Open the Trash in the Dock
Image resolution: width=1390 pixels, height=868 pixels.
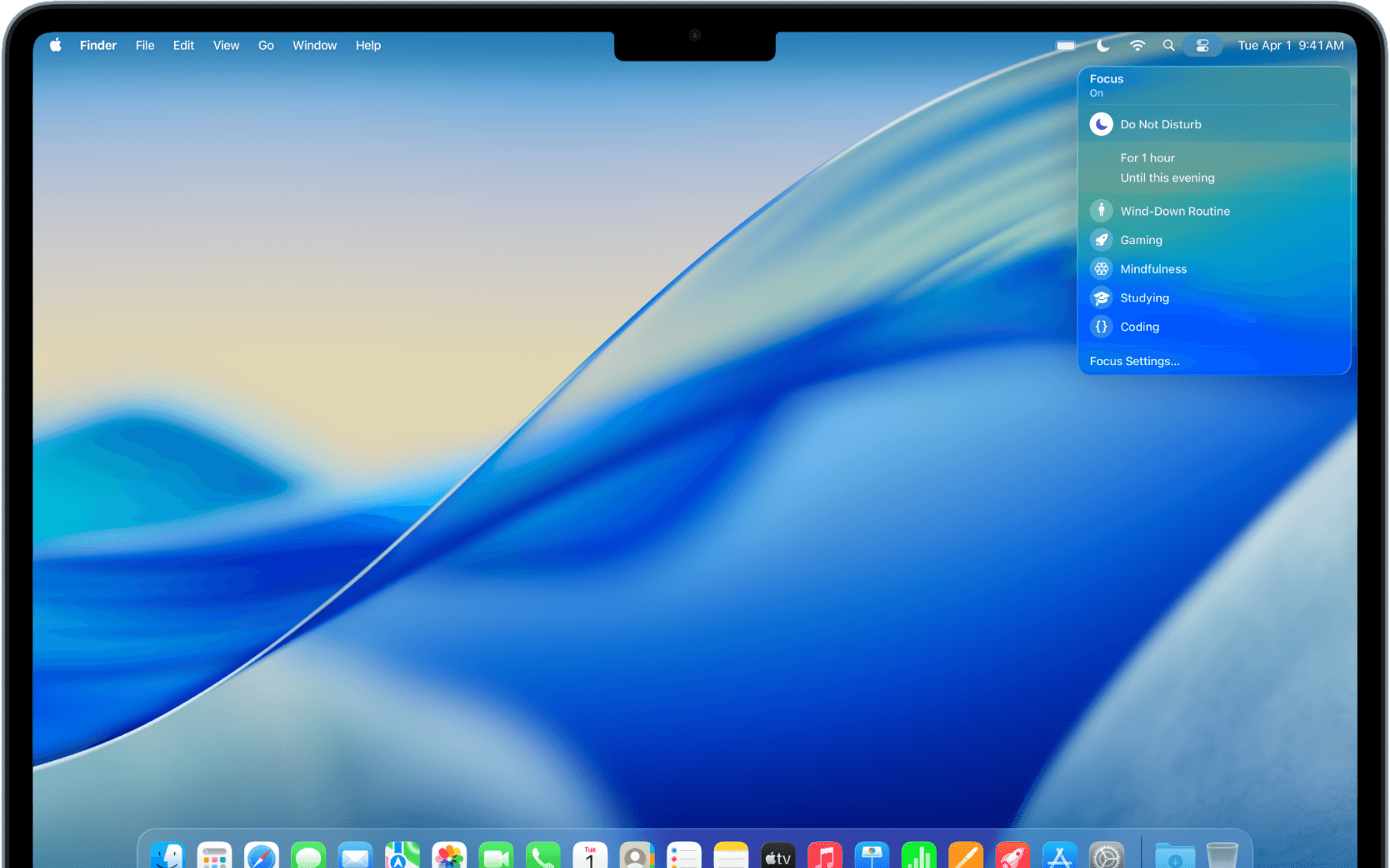point(1222,855)
